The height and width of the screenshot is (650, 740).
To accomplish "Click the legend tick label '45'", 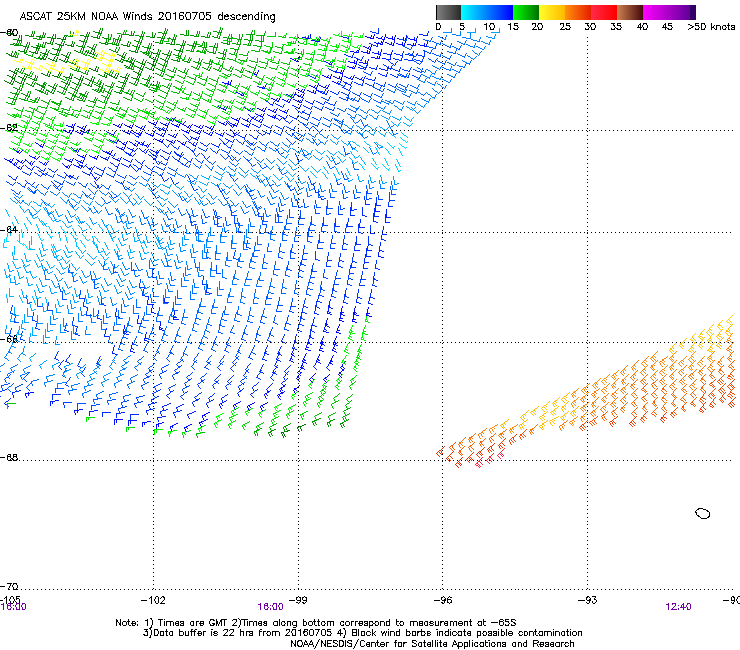I will click(x=667, y=27).
